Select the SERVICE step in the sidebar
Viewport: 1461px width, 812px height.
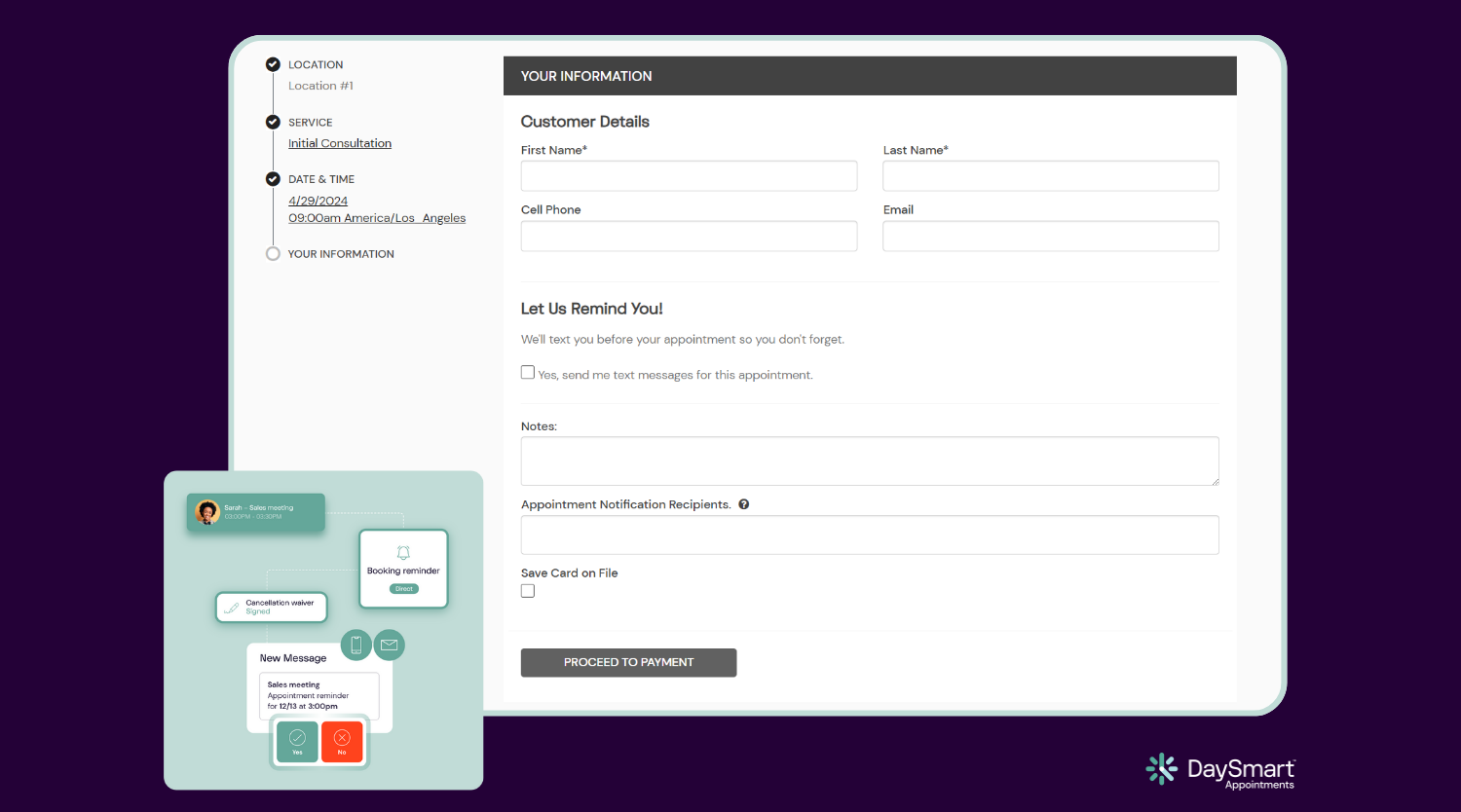[x=310, y=122]
